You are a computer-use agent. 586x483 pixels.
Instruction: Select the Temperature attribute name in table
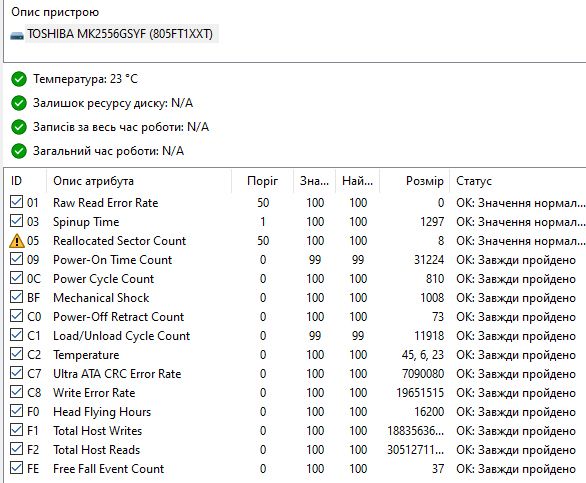(86, 355)
